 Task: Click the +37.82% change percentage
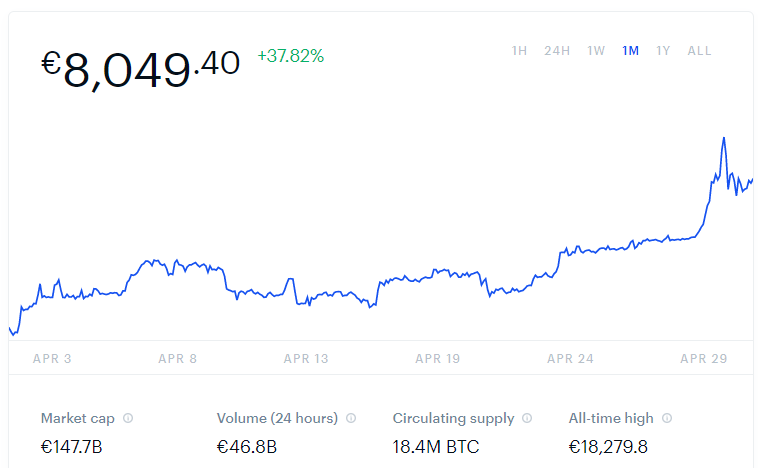tap(291, 56)
